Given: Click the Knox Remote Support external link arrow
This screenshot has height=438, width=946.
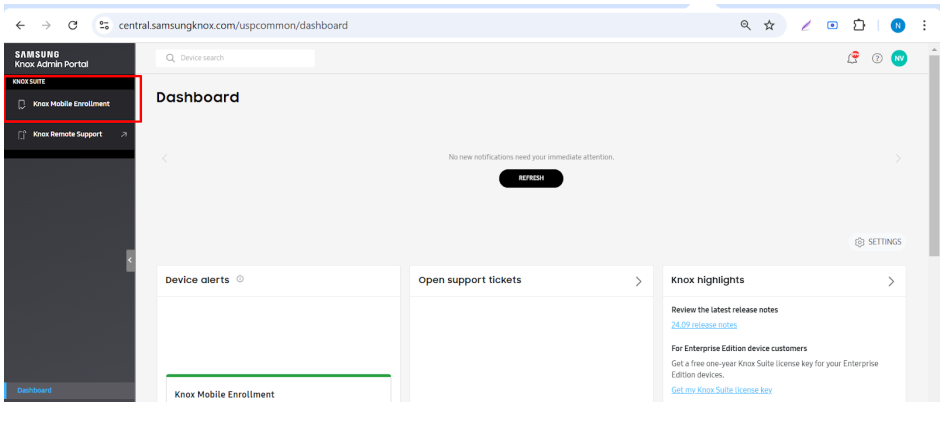Looking at the screenshot, I should pyautogui.click(x=124, y=135).
